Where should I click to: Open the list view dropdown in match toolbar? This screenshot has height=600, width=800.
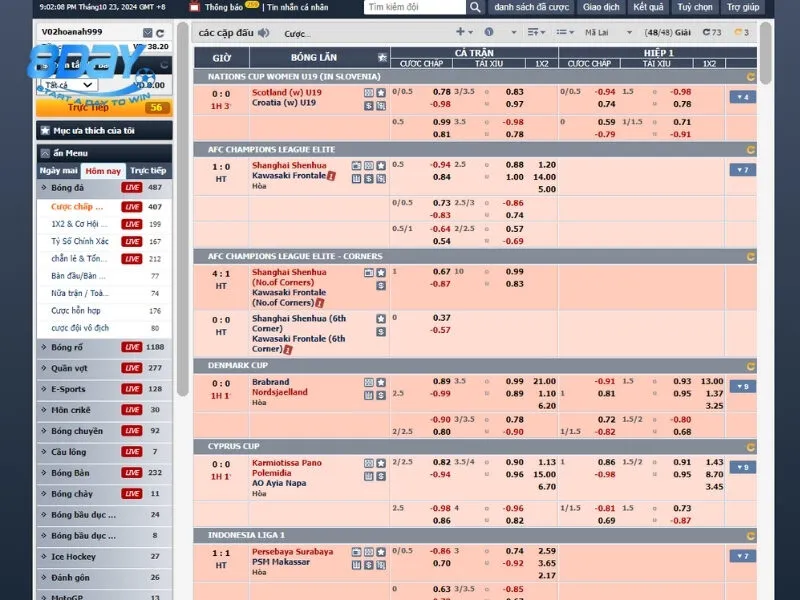(x=565, y=32)
